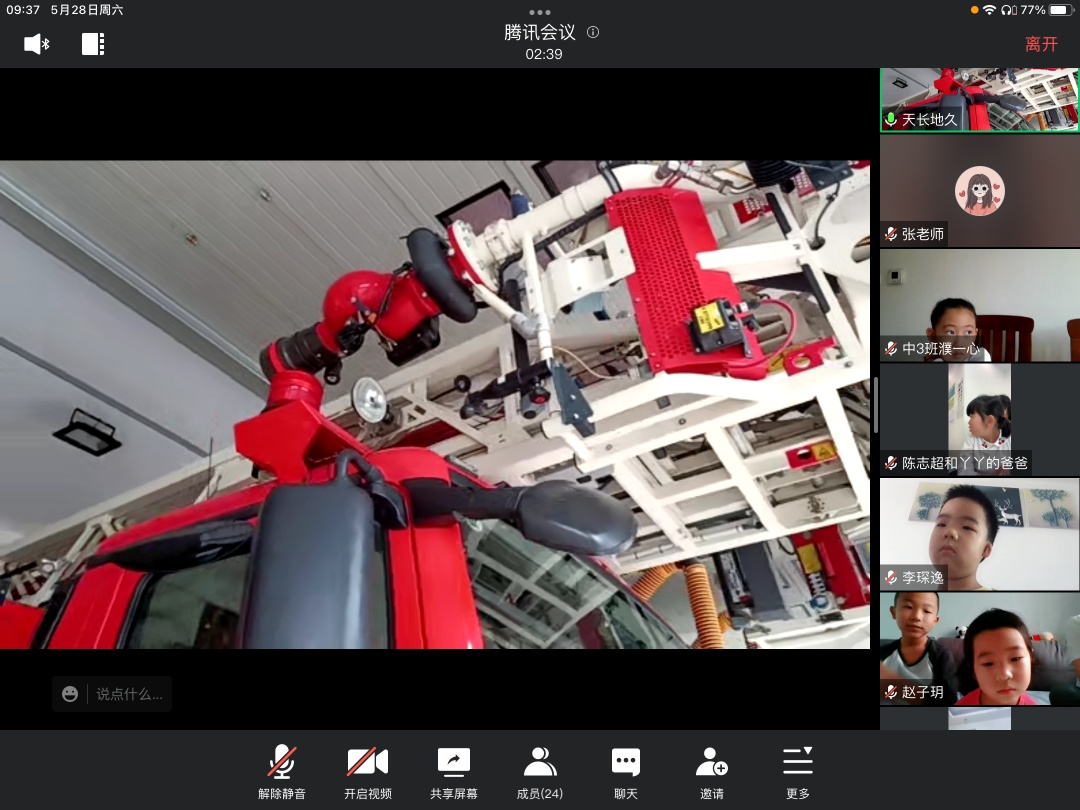Screen dimensions: 1080x810
Task: Click the 说点什么 message input field
Action: click(x=129, y=694)
